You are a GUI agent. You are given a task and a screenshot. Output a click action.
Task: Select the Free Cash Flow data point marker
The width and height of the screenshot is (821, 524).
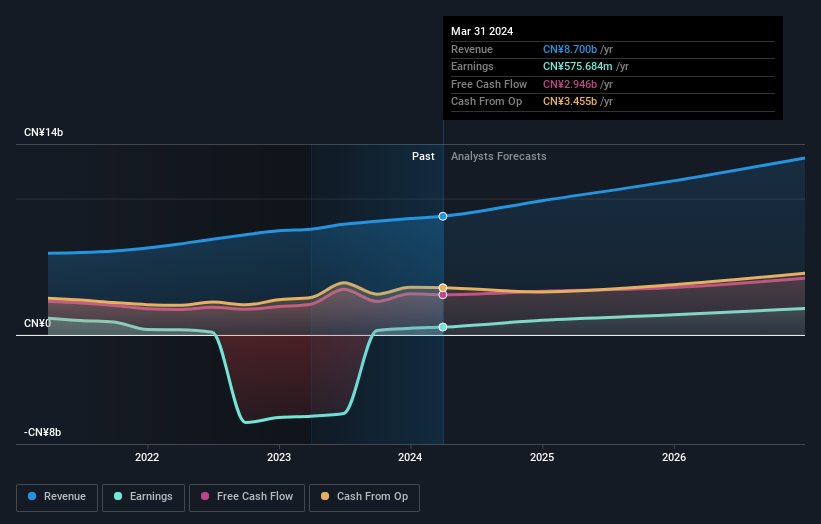coord(443,295)
